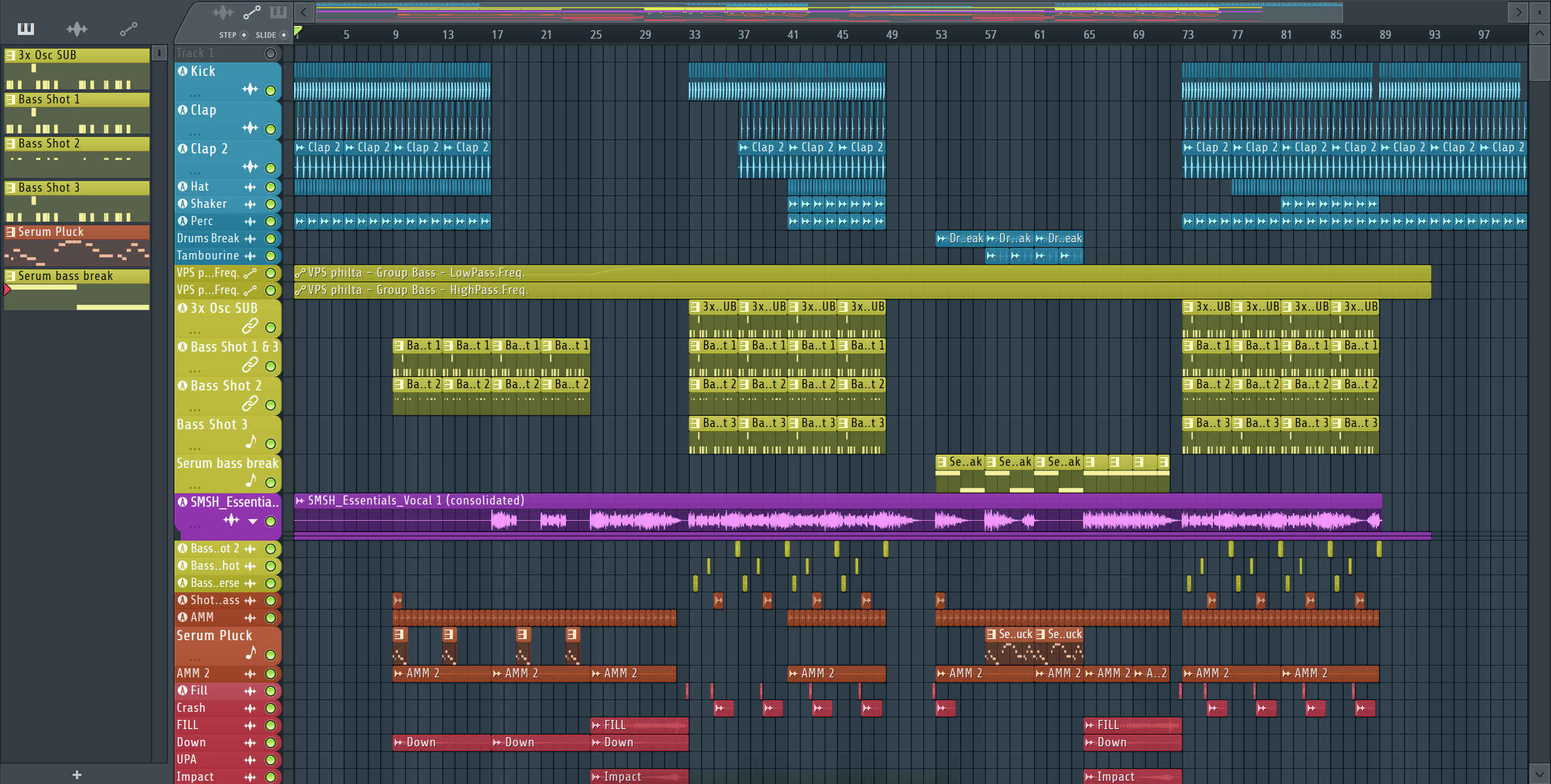Jump to bar 57 on timeline
The width and height of the screenshot is (1551, 784).
coord(990,35)
